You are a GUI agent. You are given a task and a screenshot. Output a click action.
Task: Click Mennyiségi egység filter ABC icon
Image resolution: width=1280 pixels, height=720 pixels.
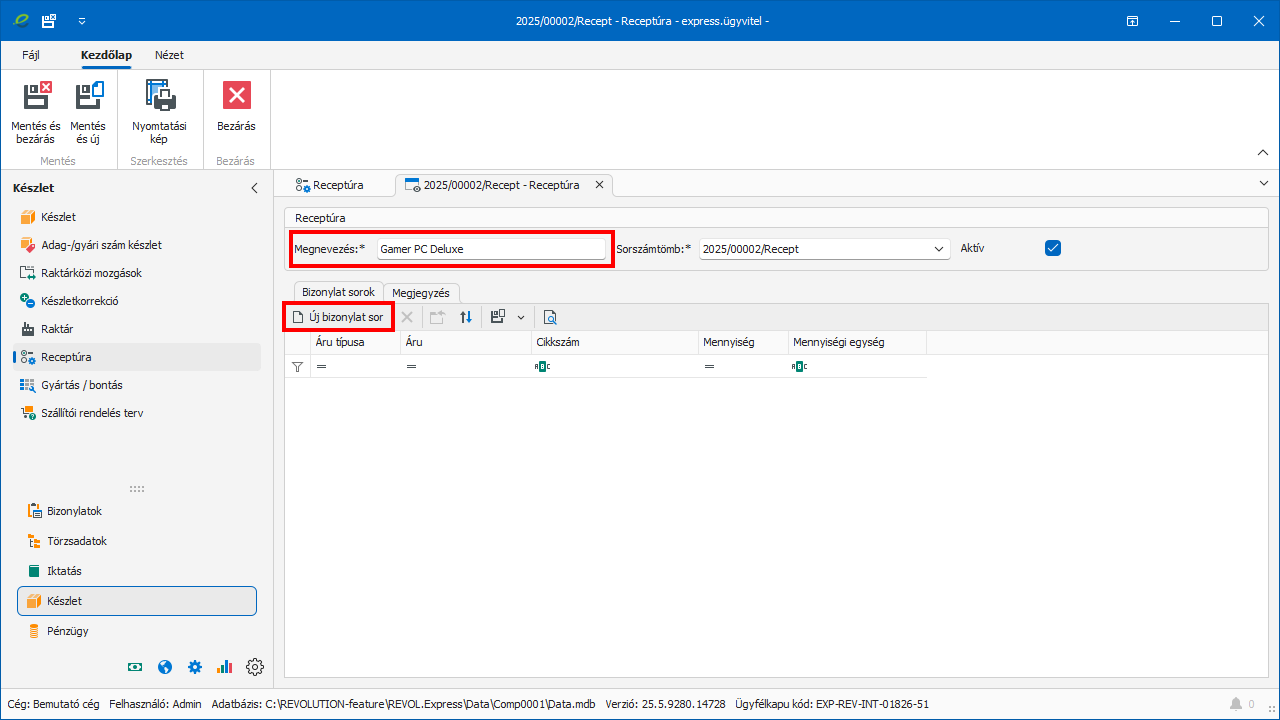pyautogui.click(x=800, y=367)
